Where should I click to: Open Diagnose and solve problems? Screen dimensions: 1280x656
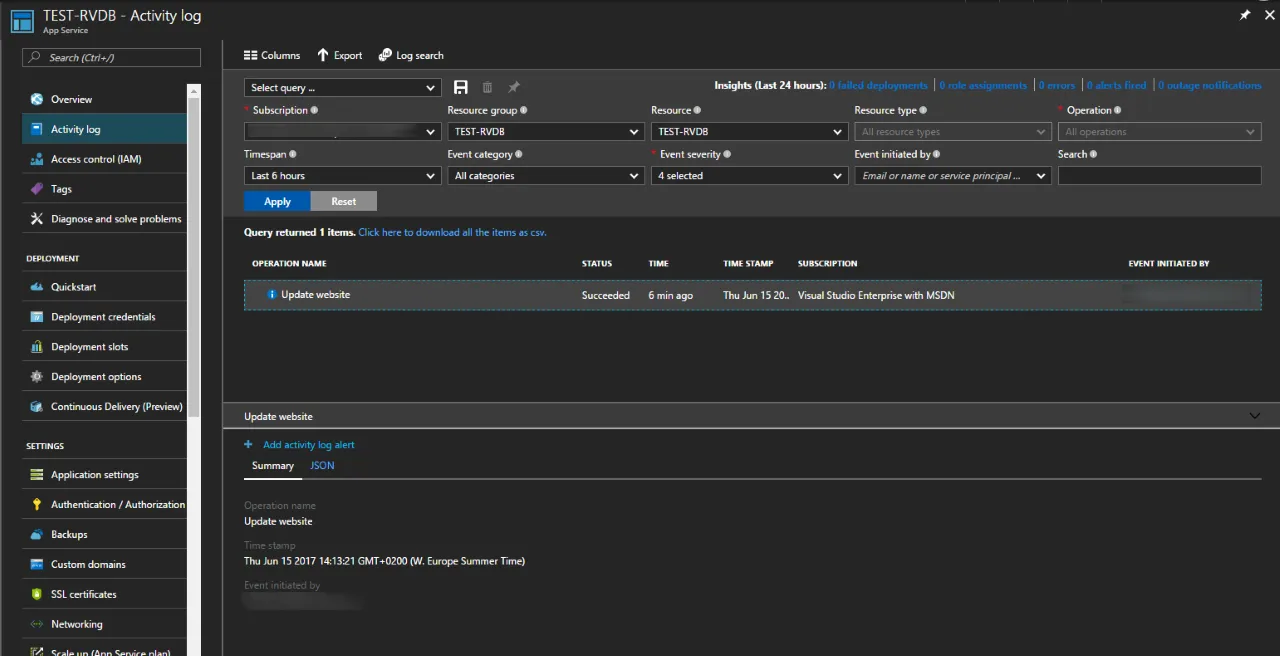coord(115,219)
